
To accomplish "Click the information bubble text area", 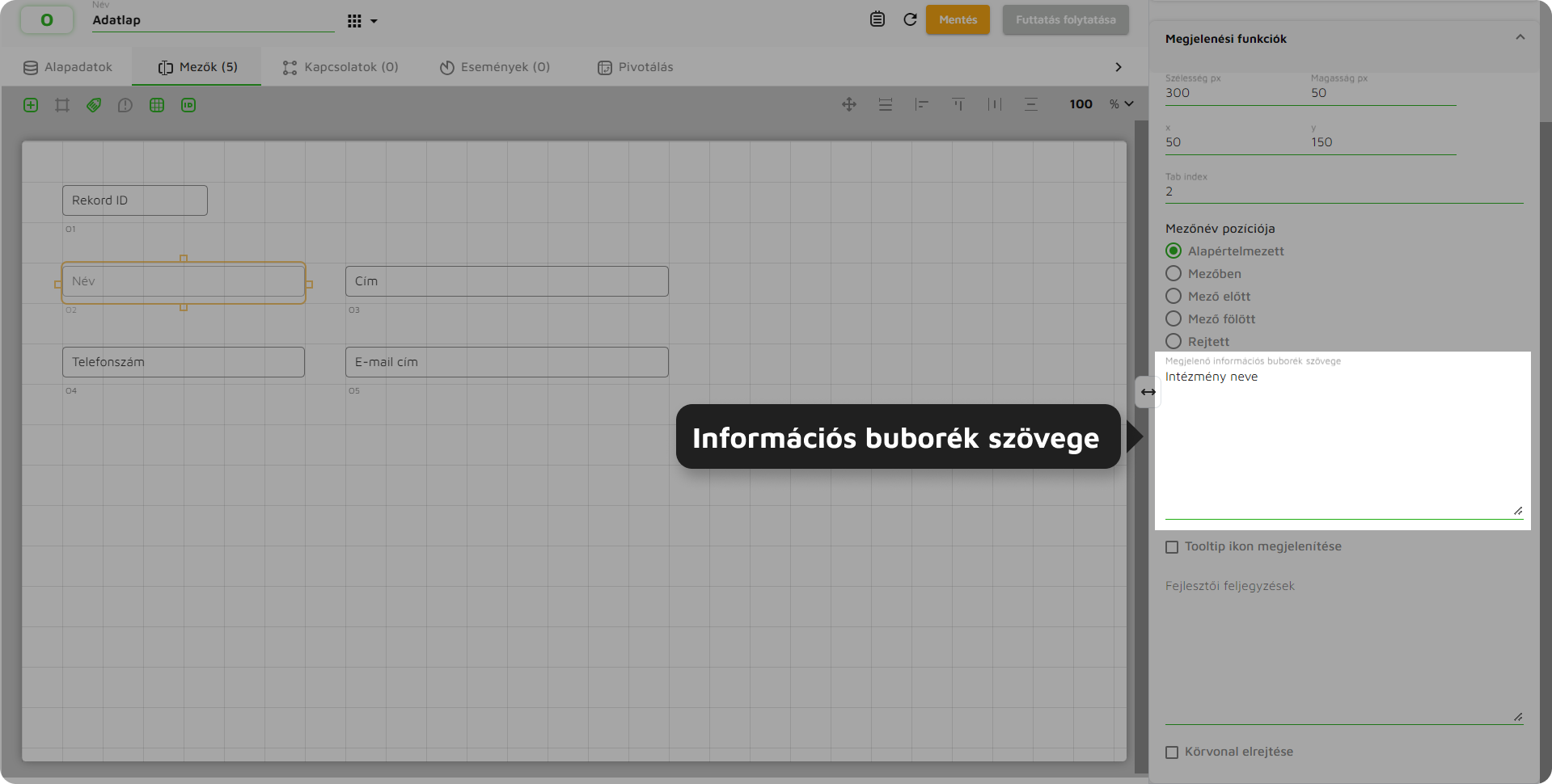I will coord(1344,443).
